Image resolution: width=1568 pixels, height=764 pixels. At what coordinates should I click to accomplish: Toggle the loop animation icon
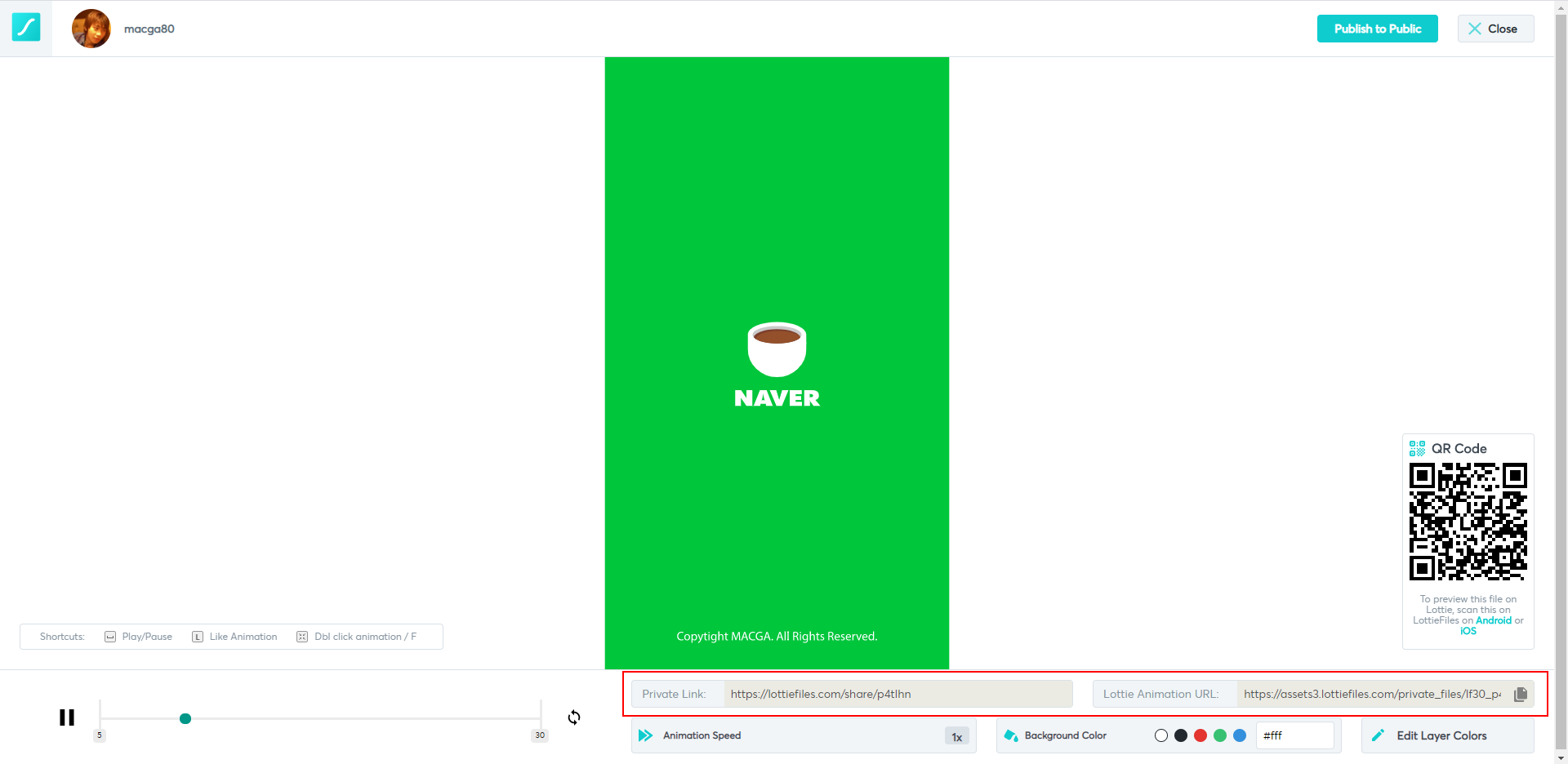point(574,717)
